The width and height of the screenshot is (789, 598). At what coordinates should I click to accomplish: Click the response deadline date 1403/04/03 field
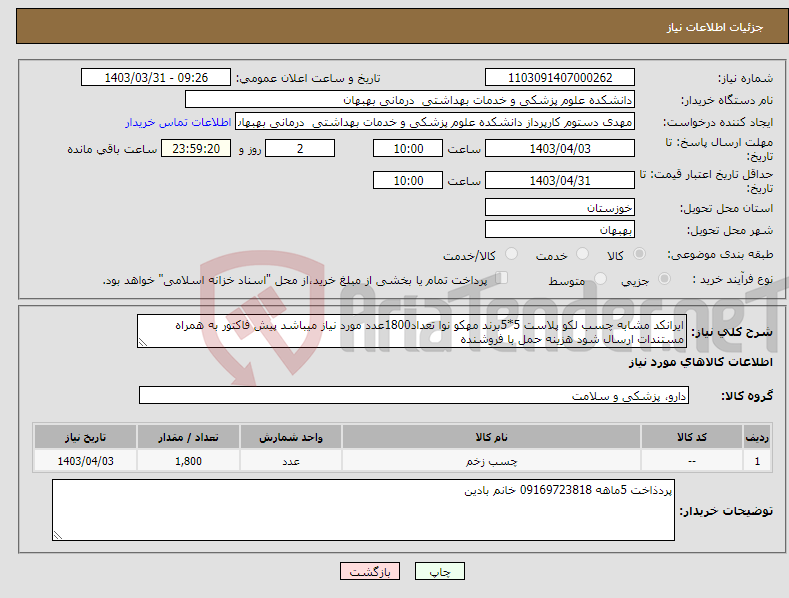coord(560,148)
